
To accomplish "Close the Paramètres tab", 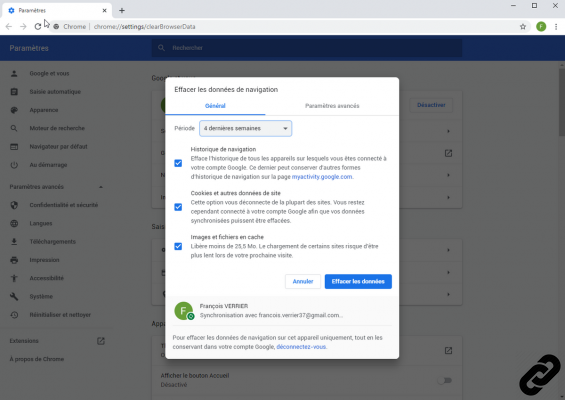I will [x=104, y=10].
